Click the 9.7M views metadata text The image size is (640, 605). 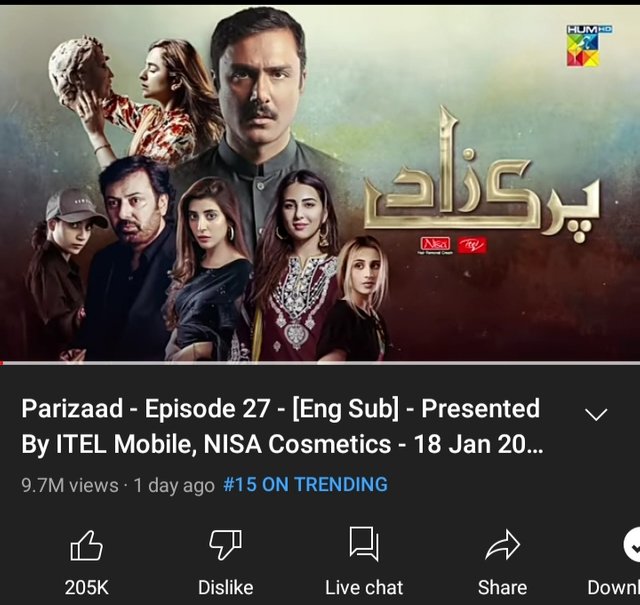(x=70, y=485)
